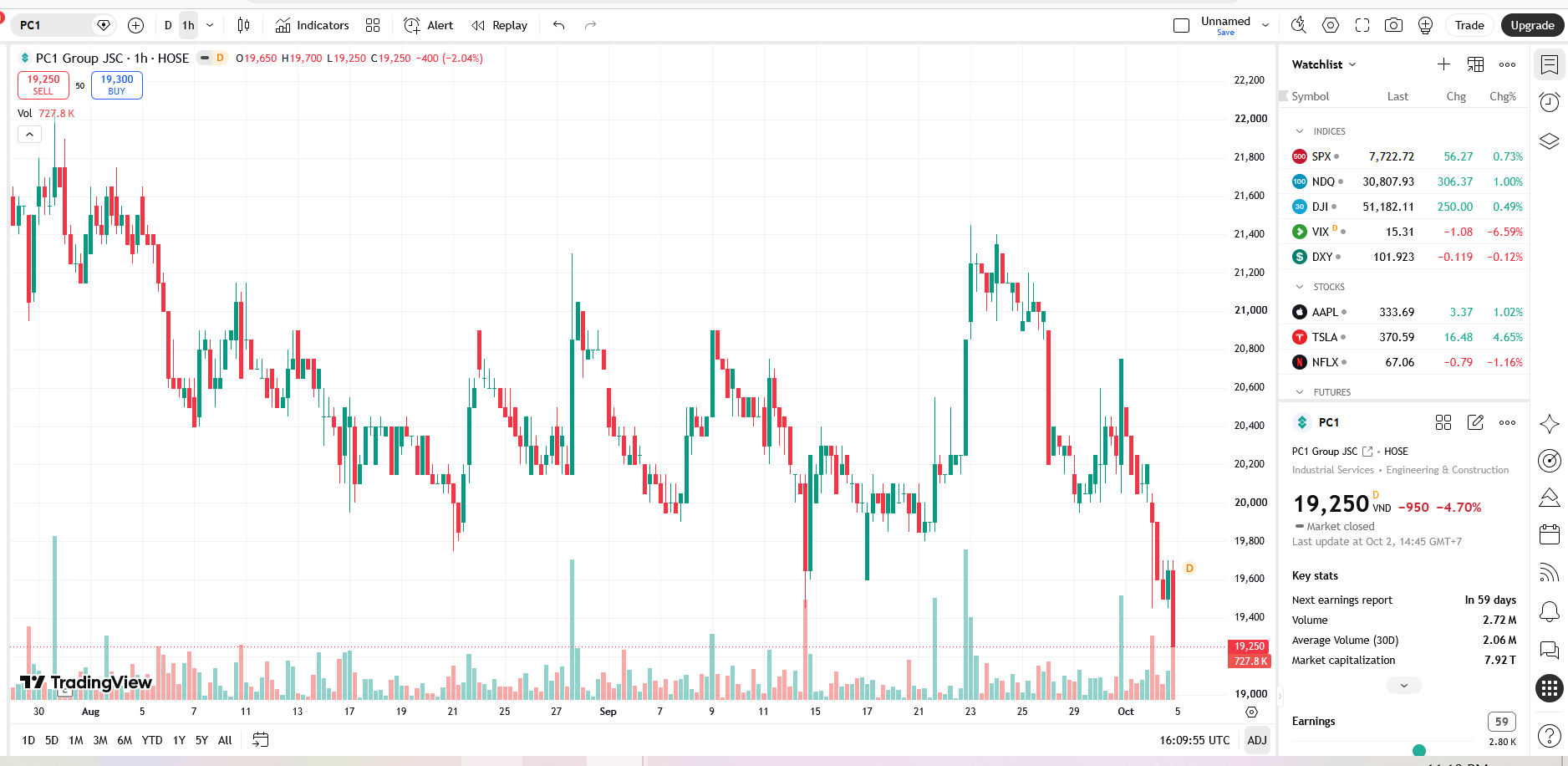1568x766 pixels.
Task: Add symbol to watchlist plus icon
Action: point(1443,64)
